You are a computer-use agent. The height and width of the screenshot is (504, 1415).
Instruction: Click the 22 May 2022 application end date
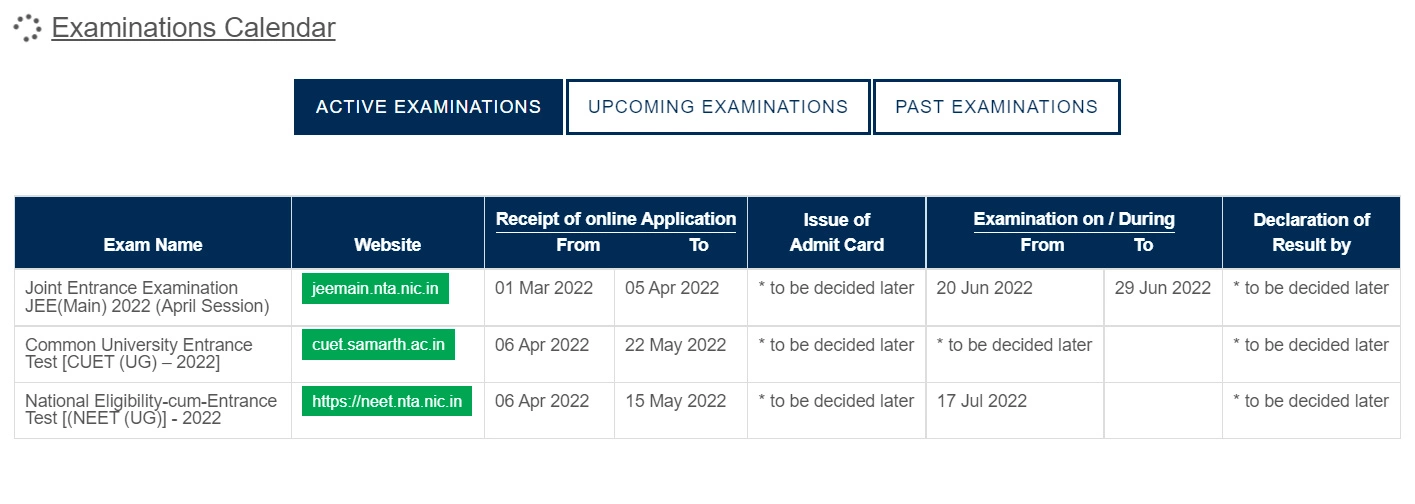[x=675, y=345]
